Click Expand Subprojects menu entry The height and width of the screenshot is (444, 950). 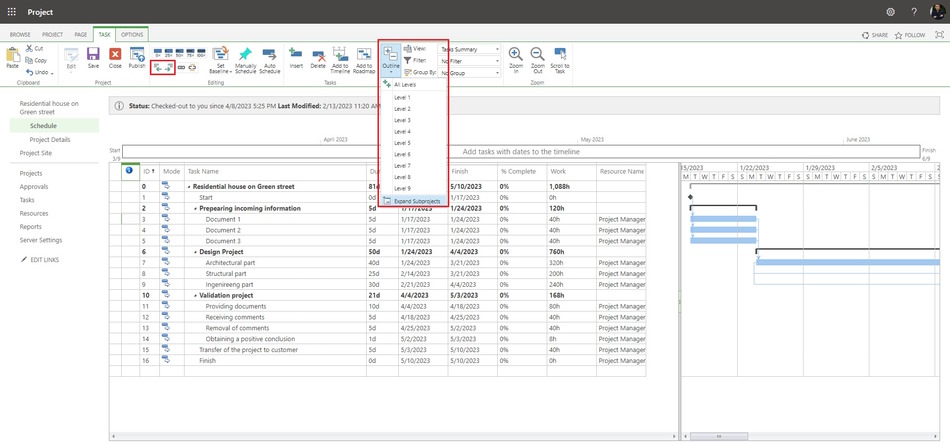coord(414,200)
